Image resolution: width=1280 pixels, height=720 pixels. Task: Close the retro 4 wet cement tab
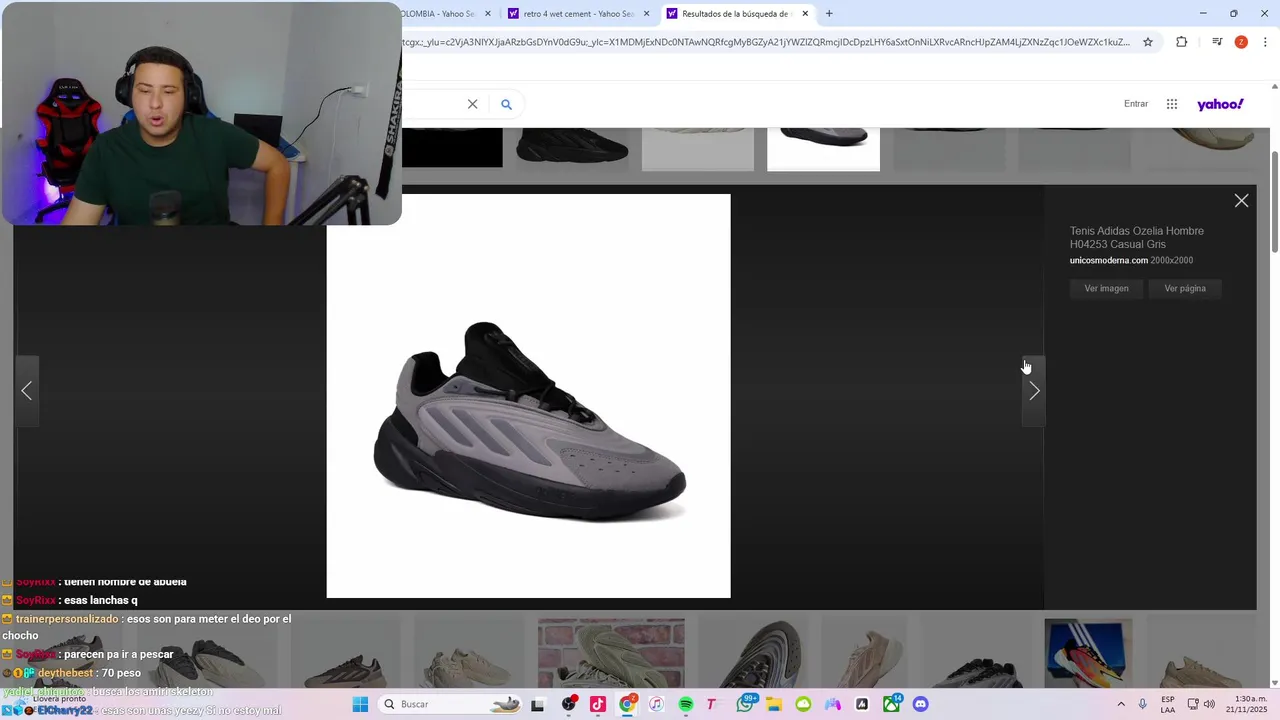(646, 14)
